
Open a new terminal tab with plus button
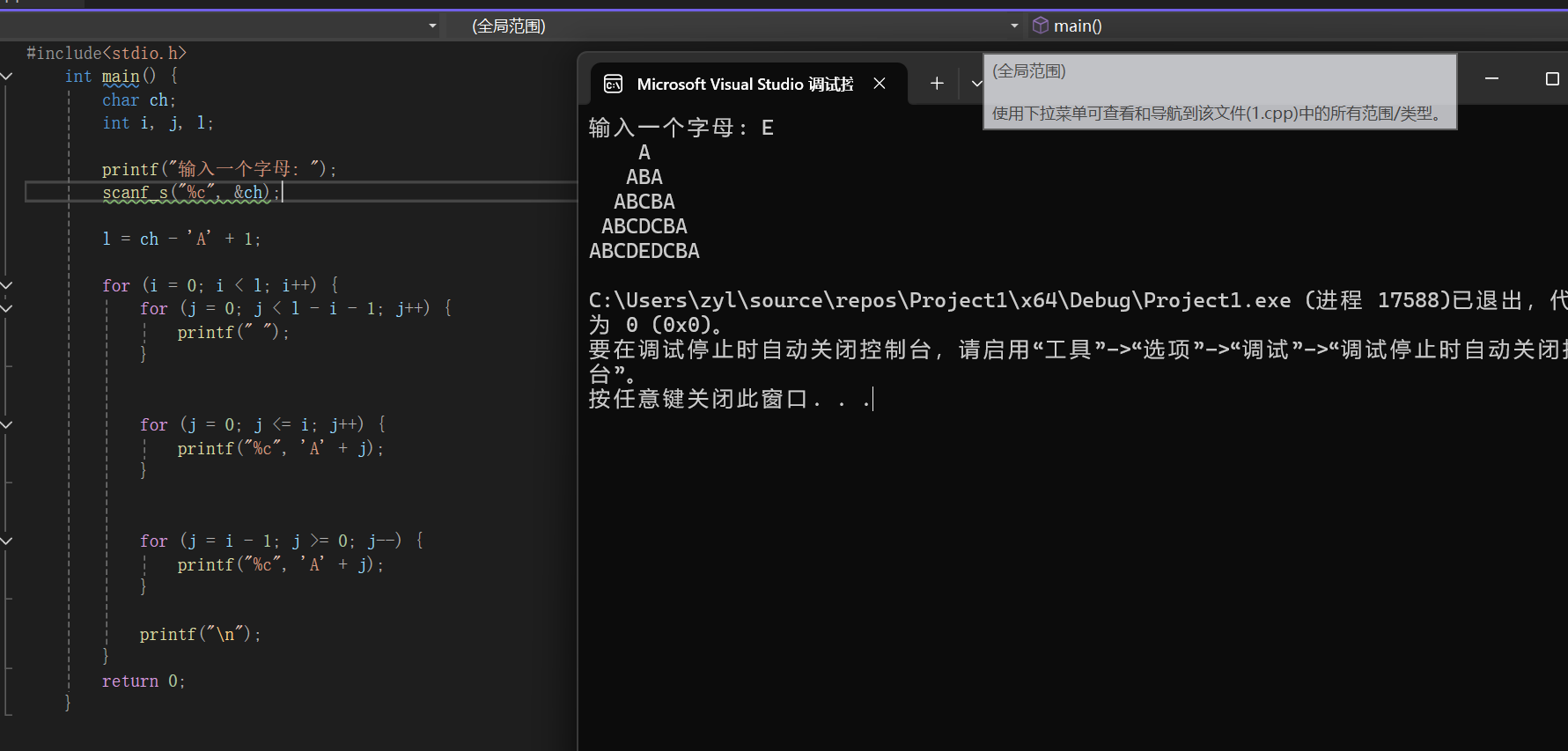(937, 84)
